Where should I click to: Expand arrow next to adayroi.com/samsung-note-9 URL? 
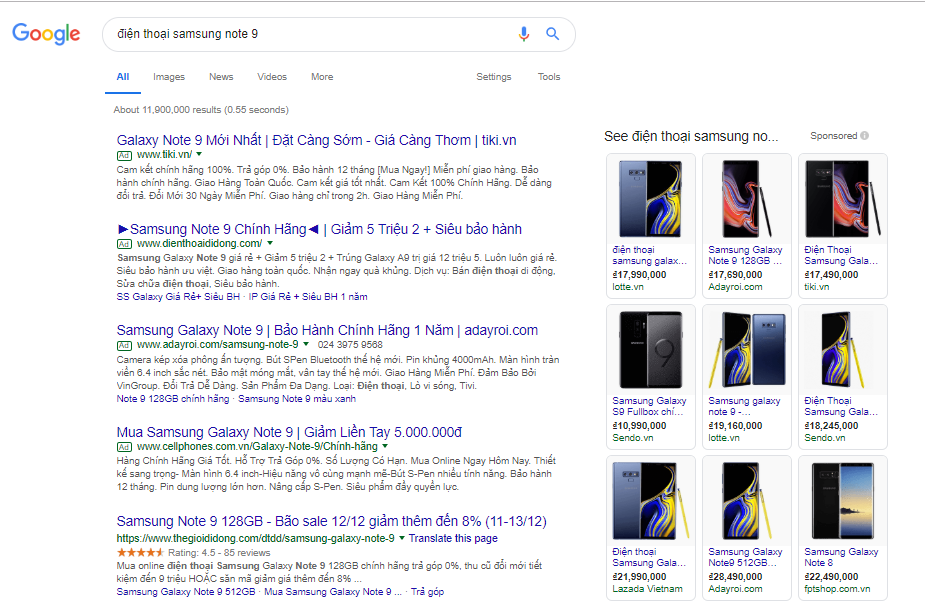point(306,345)
